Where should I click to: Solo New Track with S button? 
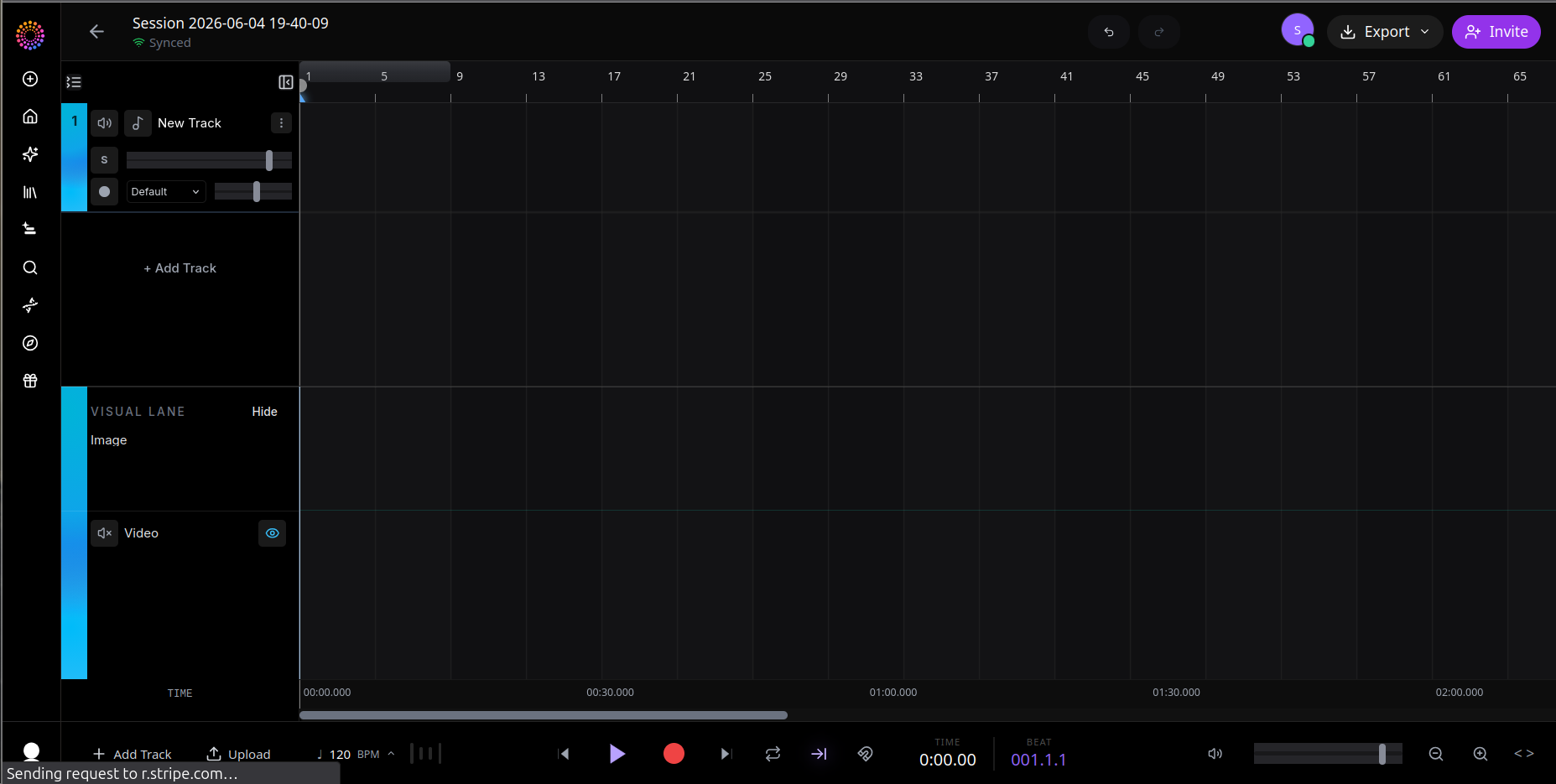pos(104,159)
